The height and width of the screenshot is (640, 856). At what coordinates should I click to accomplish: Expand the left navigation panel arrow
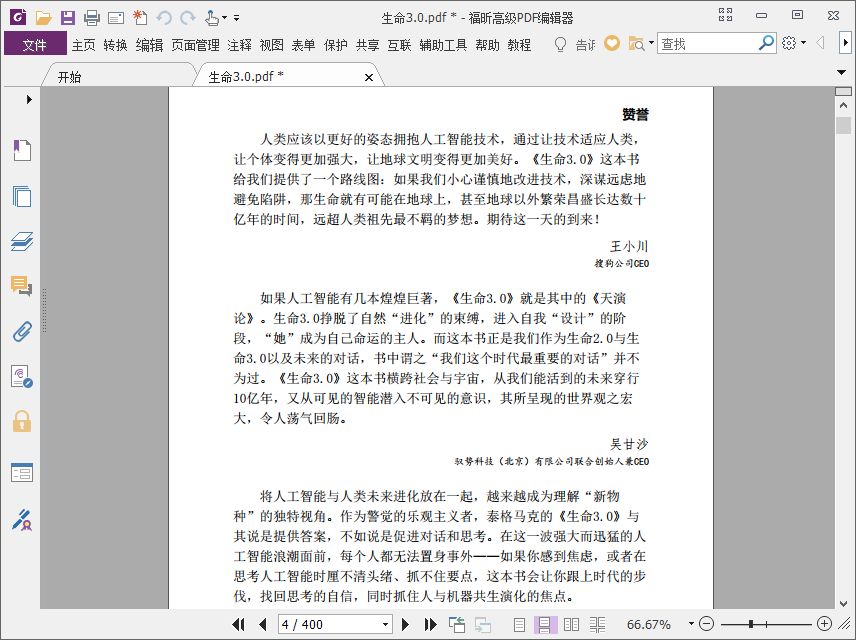tap(29, 99)
